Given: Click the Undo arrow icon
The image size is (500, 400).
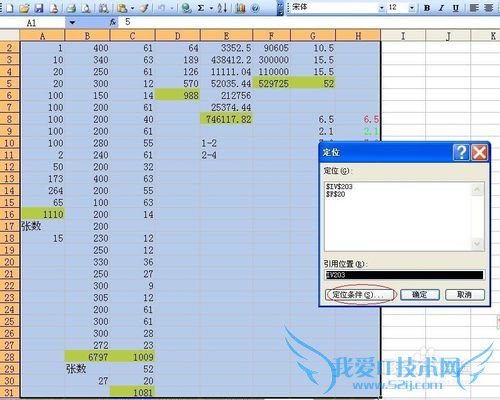Looking at the screenshot, I should [x=161, y=8].
